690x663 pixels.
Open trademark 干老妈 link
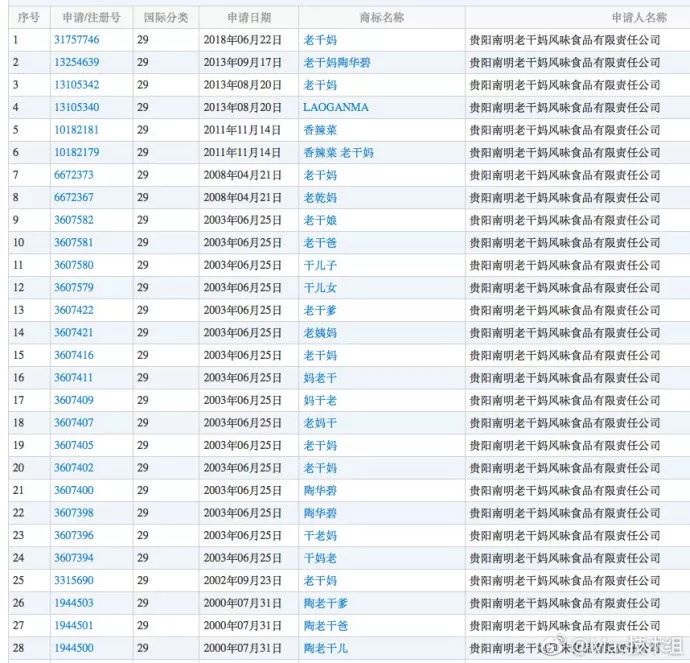click(320, 535)
